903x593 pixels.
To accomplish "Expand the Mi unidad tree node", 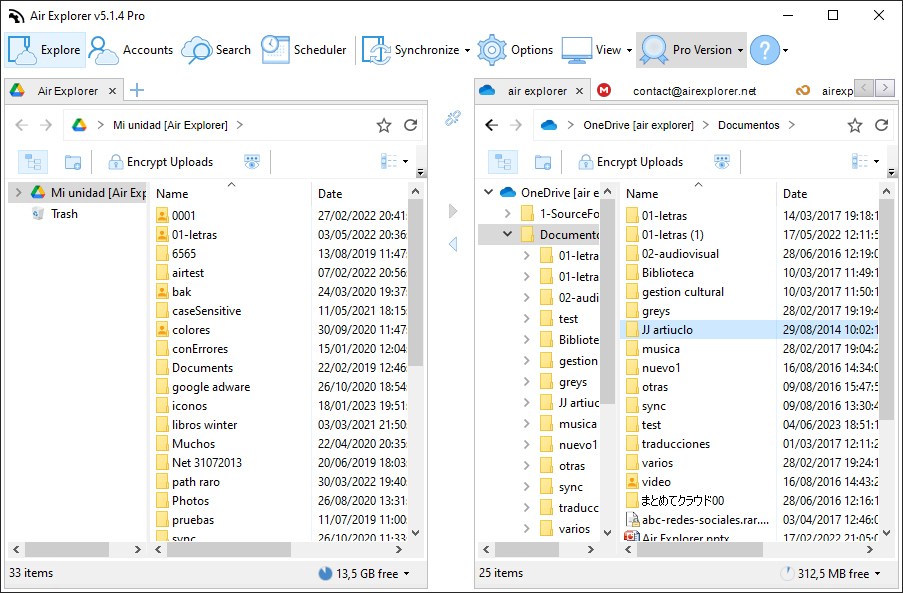I will click(18, 192).
